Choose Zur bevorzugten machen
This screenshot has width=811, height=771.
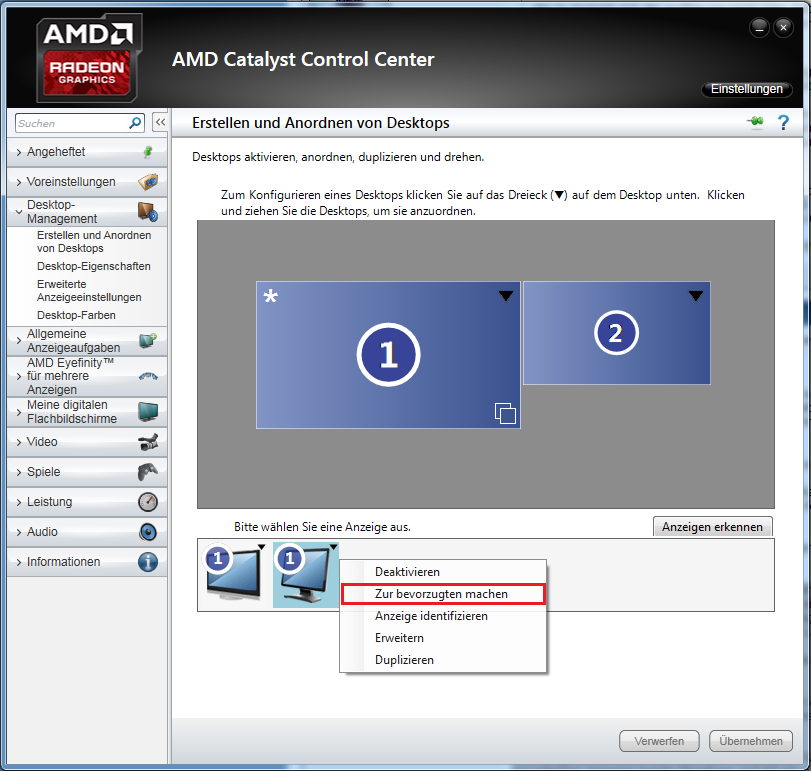point(443,594)
